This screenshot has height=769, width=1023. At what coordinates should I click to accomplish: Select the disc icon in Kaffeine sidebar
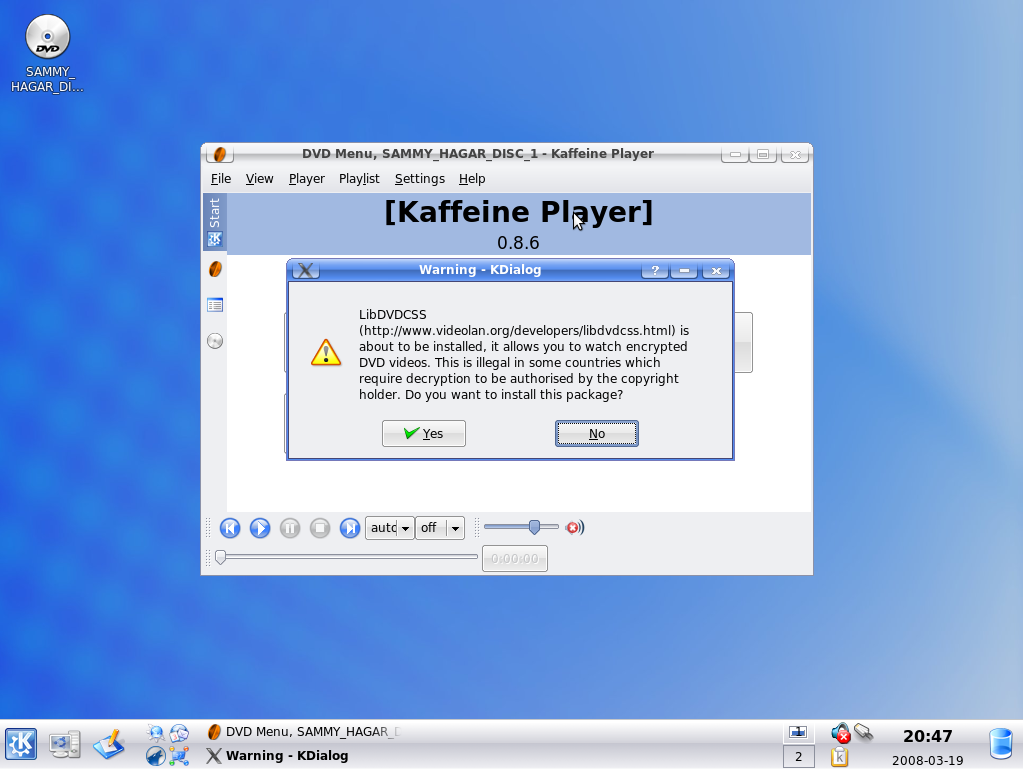(x=215, y=341)
